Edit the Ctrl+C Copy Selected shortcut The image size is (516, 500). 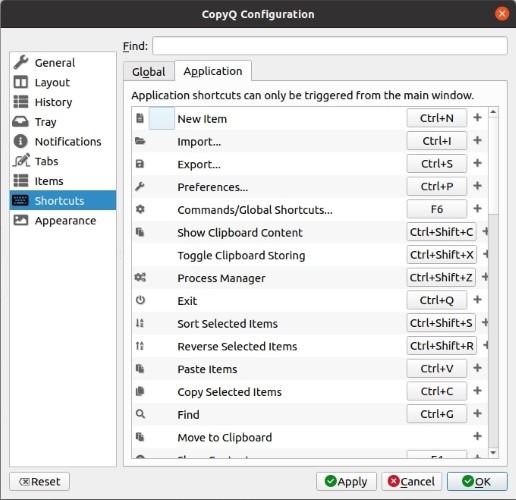[437, 391]
